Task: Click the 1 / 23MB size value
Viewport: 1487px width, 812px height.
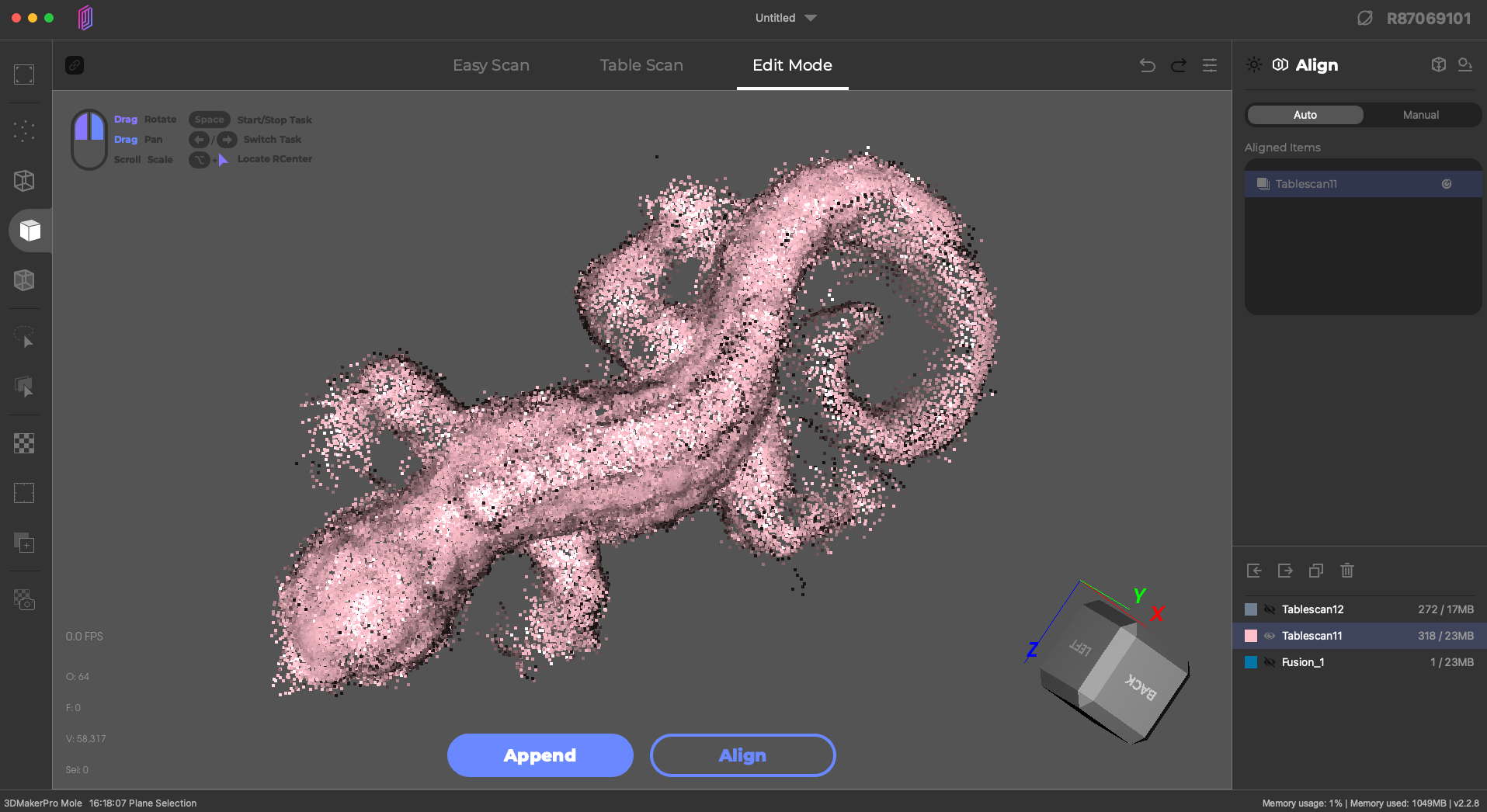Action: tap(1452, 662)
